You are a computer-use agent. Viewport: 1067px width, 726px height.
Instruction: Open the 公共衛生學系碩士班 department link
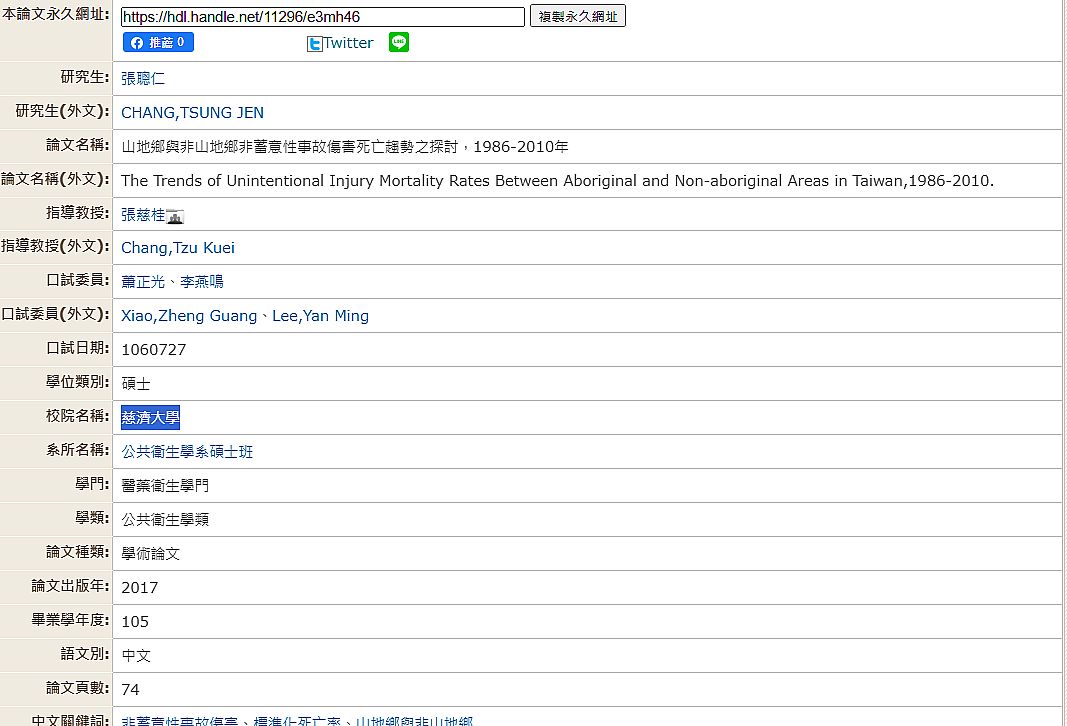[x=187, y=451]
